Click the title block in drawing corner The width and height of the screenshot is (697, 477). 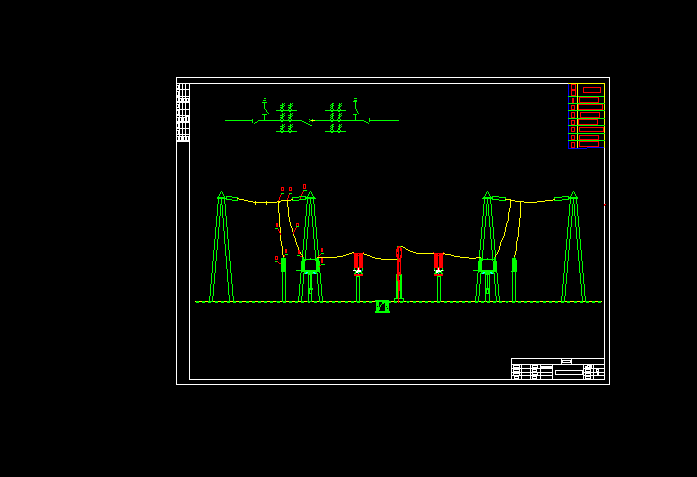click(557, 369)
